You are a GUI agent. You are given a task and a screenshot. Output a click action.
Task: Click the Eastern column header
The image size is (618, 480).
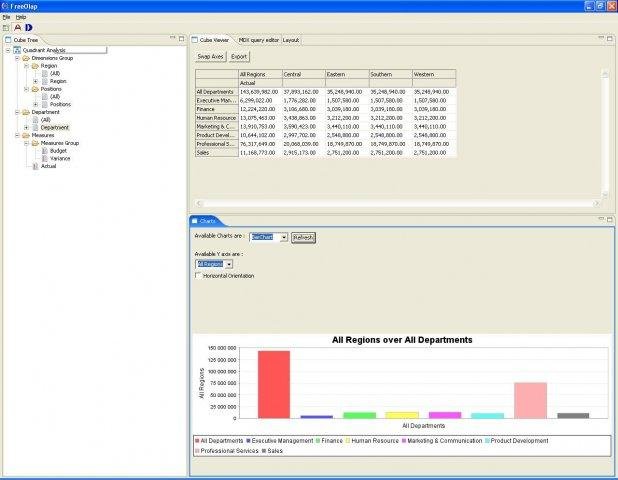[347, 74]
